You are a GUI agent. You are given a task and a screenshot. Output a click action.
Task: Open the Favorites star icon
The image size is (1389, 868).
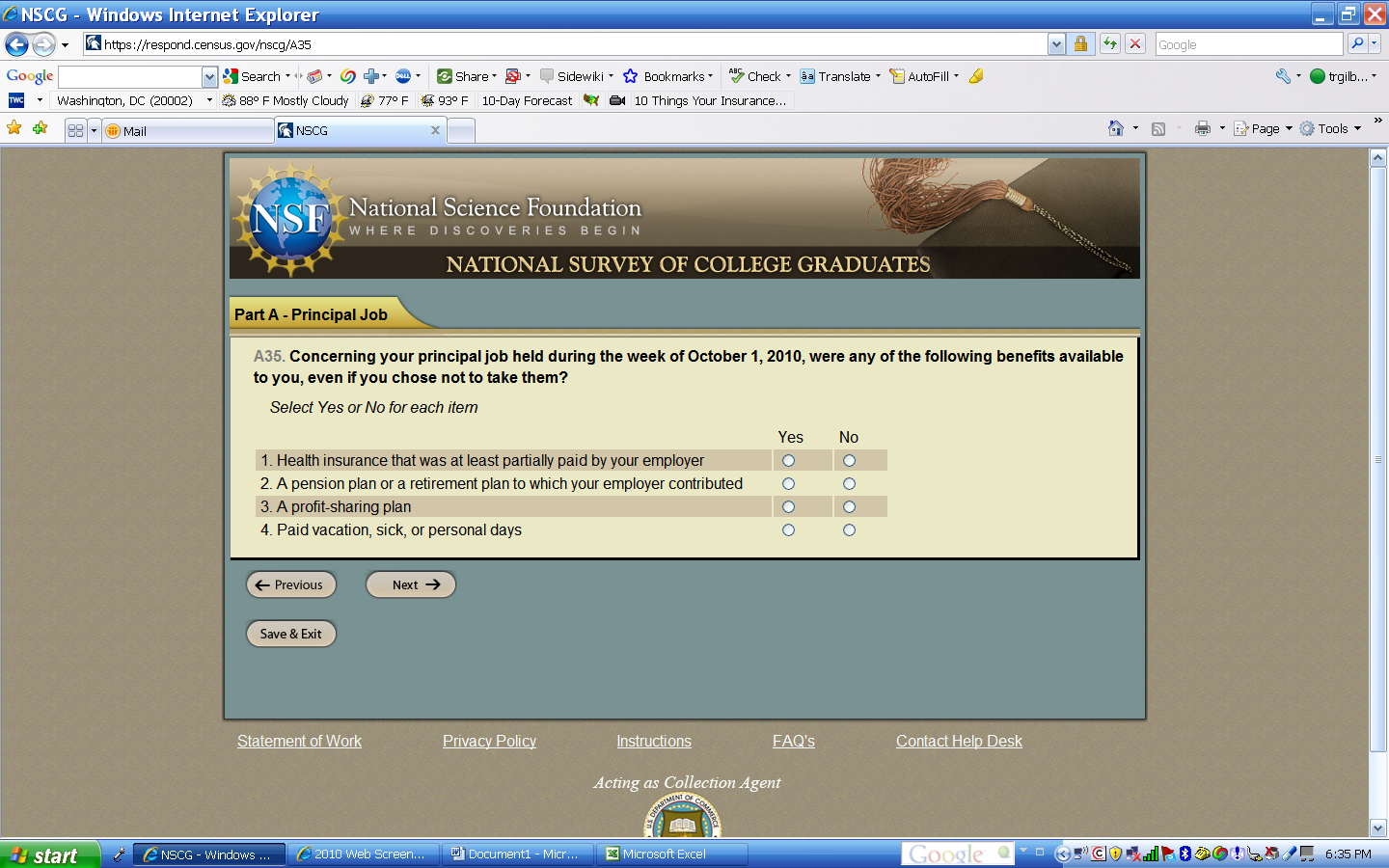coord(14,128)
